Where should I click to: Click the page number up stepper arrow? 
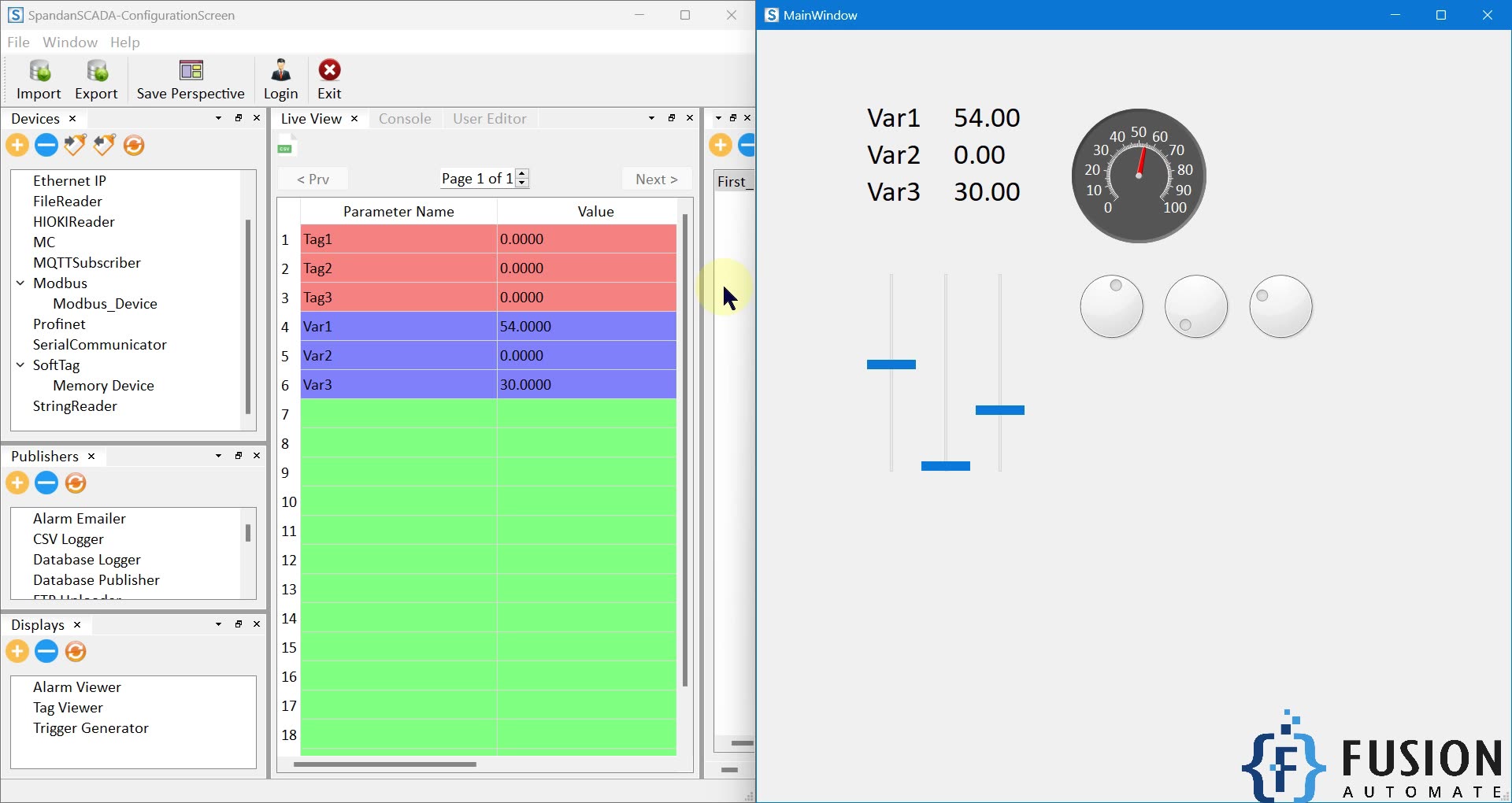tap(521, 174)
